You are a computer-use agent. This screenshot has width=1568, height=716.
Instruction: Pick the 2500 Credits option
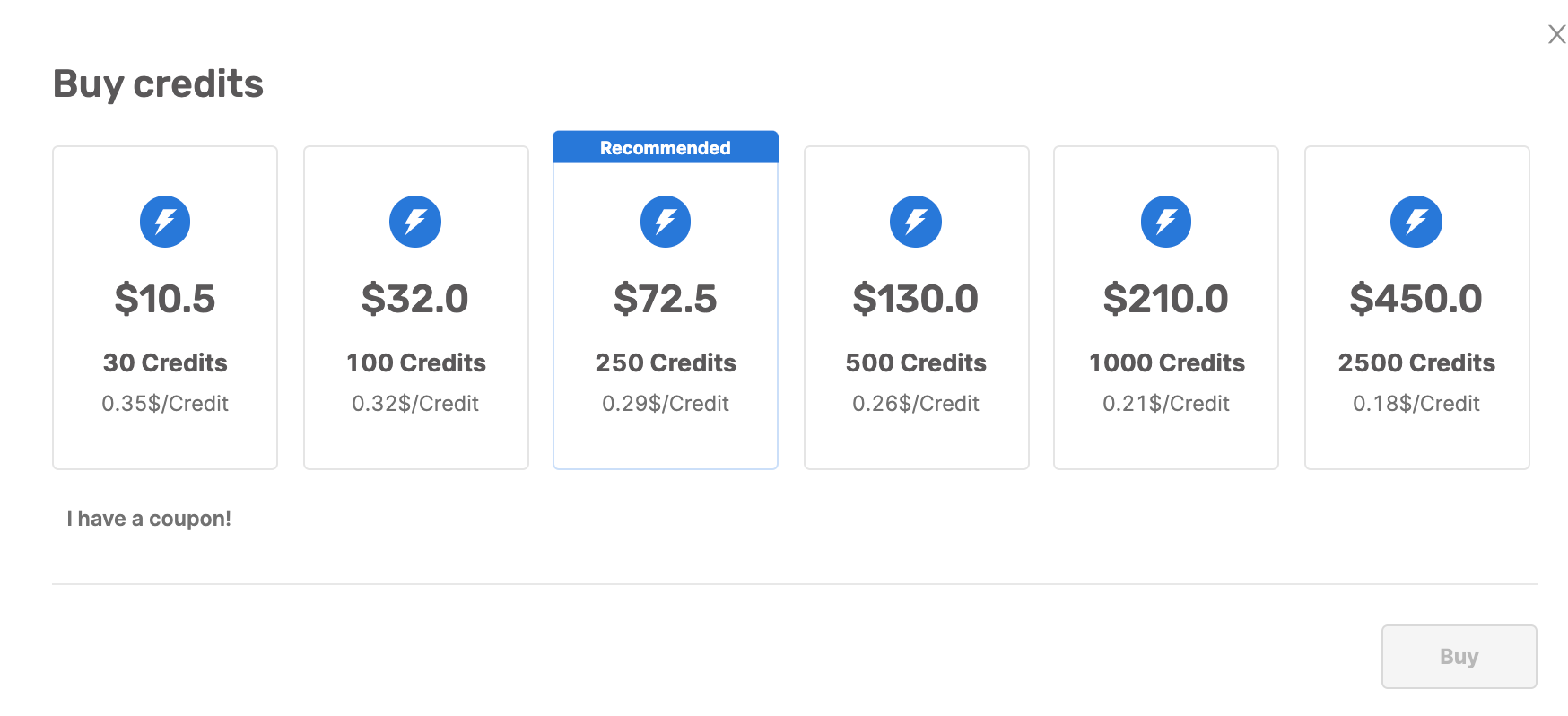pyautogui.click(x=1417, y=308)
